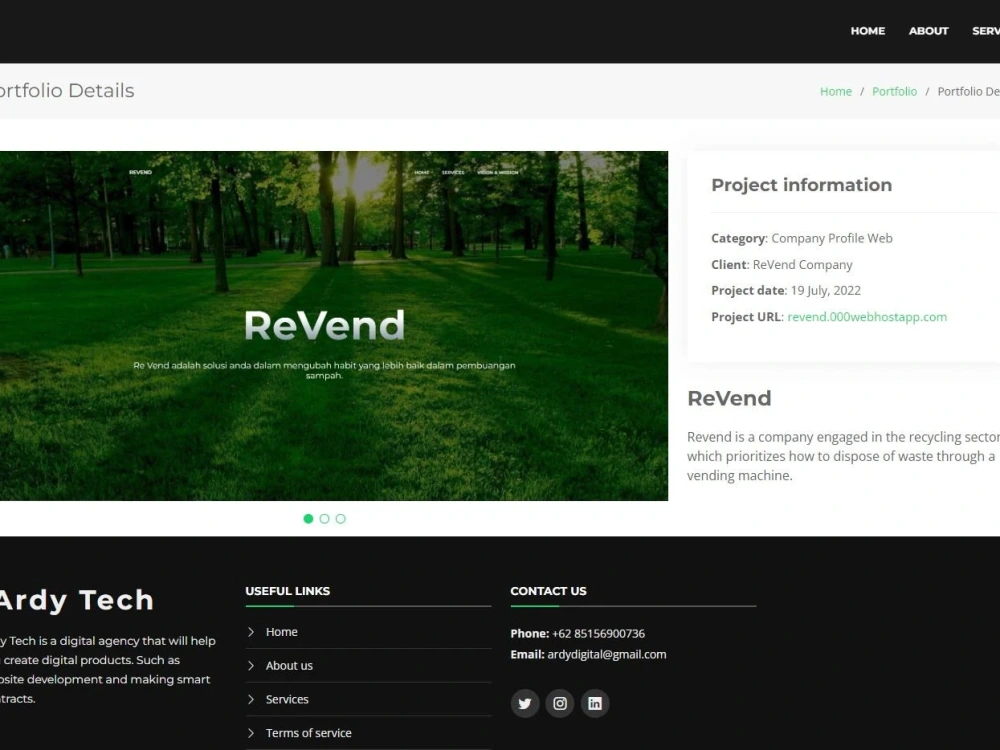Image resolution: width=1000 pixels, height=750 pixels.
Task: Open the Instagram social icon
Action: (x=560, y=703)
